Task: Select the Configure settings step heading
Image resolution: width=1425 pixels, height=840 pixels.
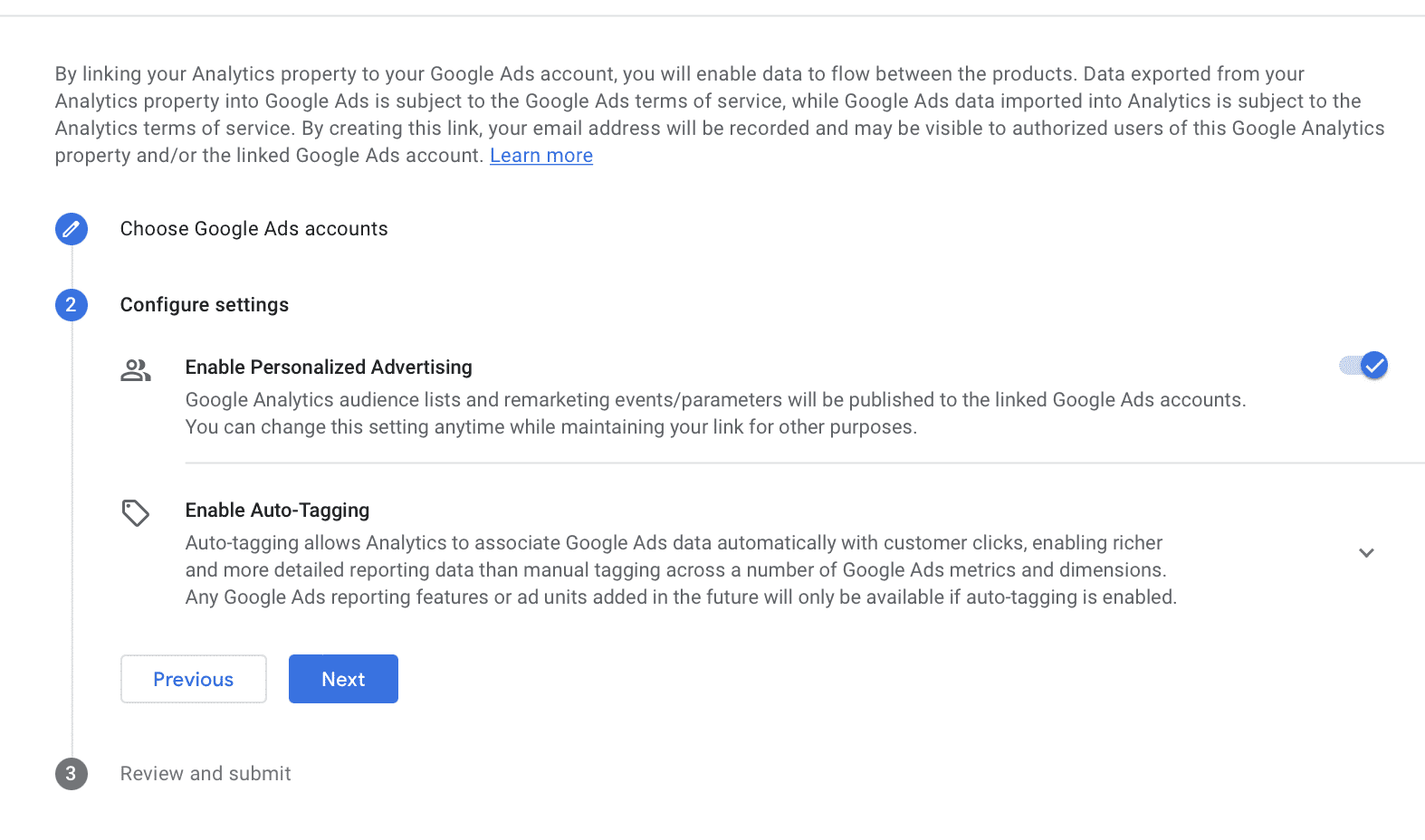Action: tap(205, 305)
